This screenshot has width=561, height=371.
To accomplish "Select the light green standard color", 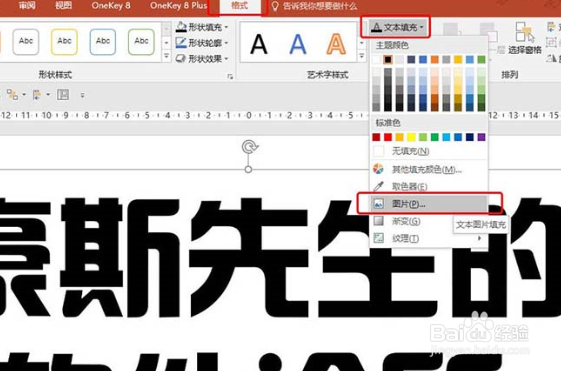I will coord(423,137).
